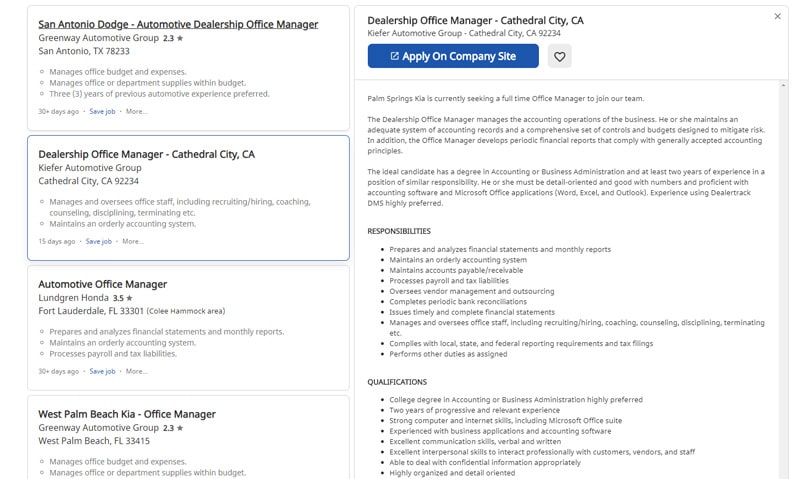The width and height of the screenshot is (800, 479).
Task: Click Cathedral City, CA 92234 in the card
Action: 88,181
